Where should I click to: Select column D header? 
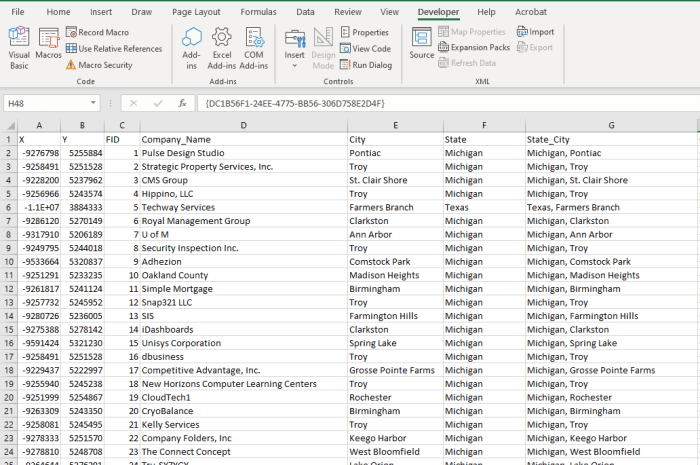(x=243, y=125)
